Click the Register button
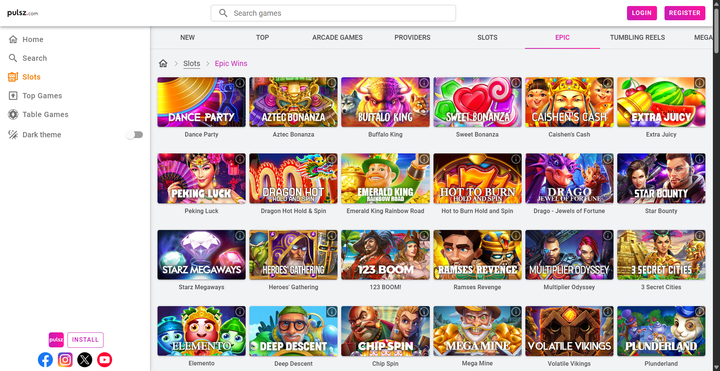This screenshot has height=371, width=720. pos(684,13)
